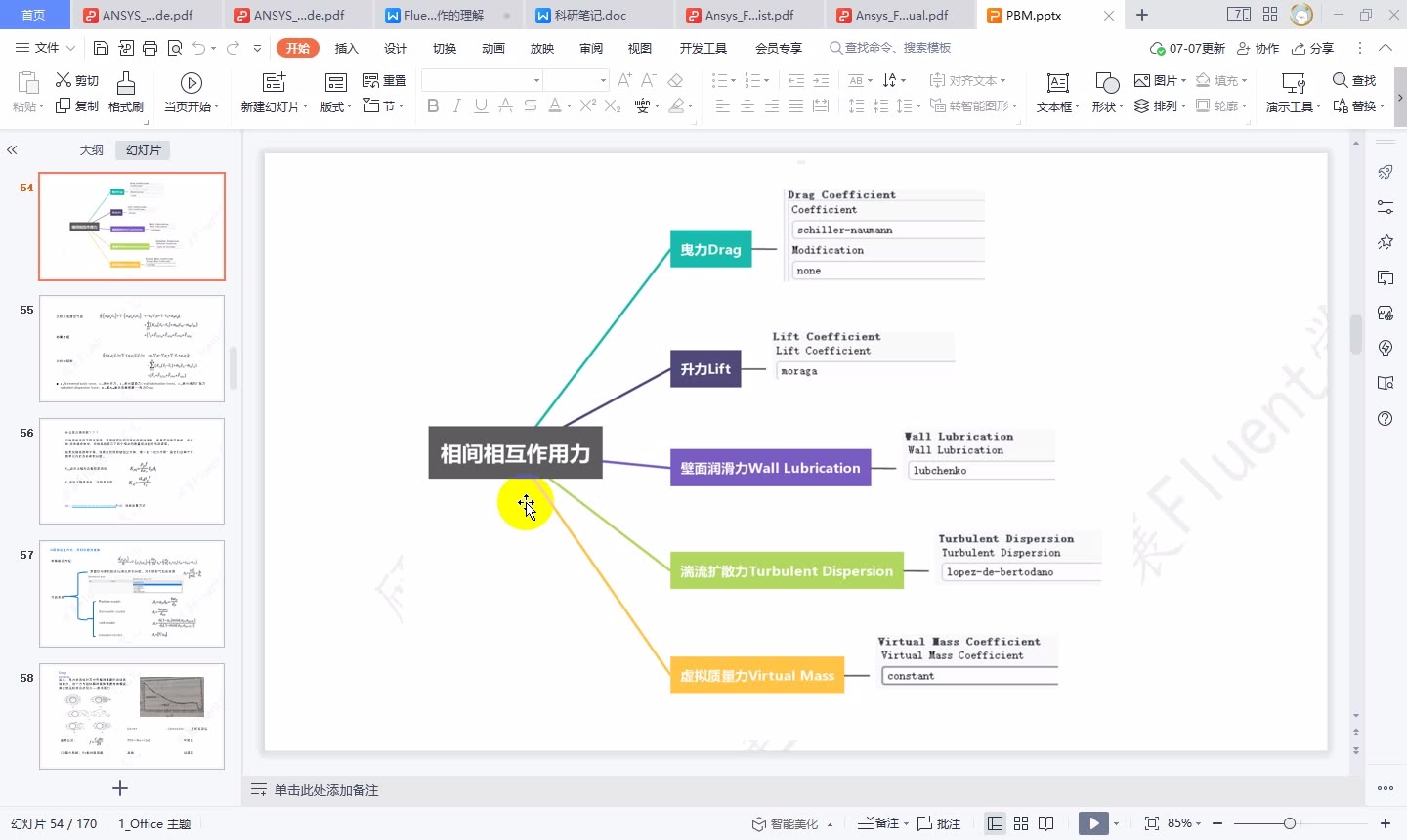This screenshot has height=840, width=1407.
Task: Click the Cut (剪切) scissors icon
Action: click(x=64, y=80)
